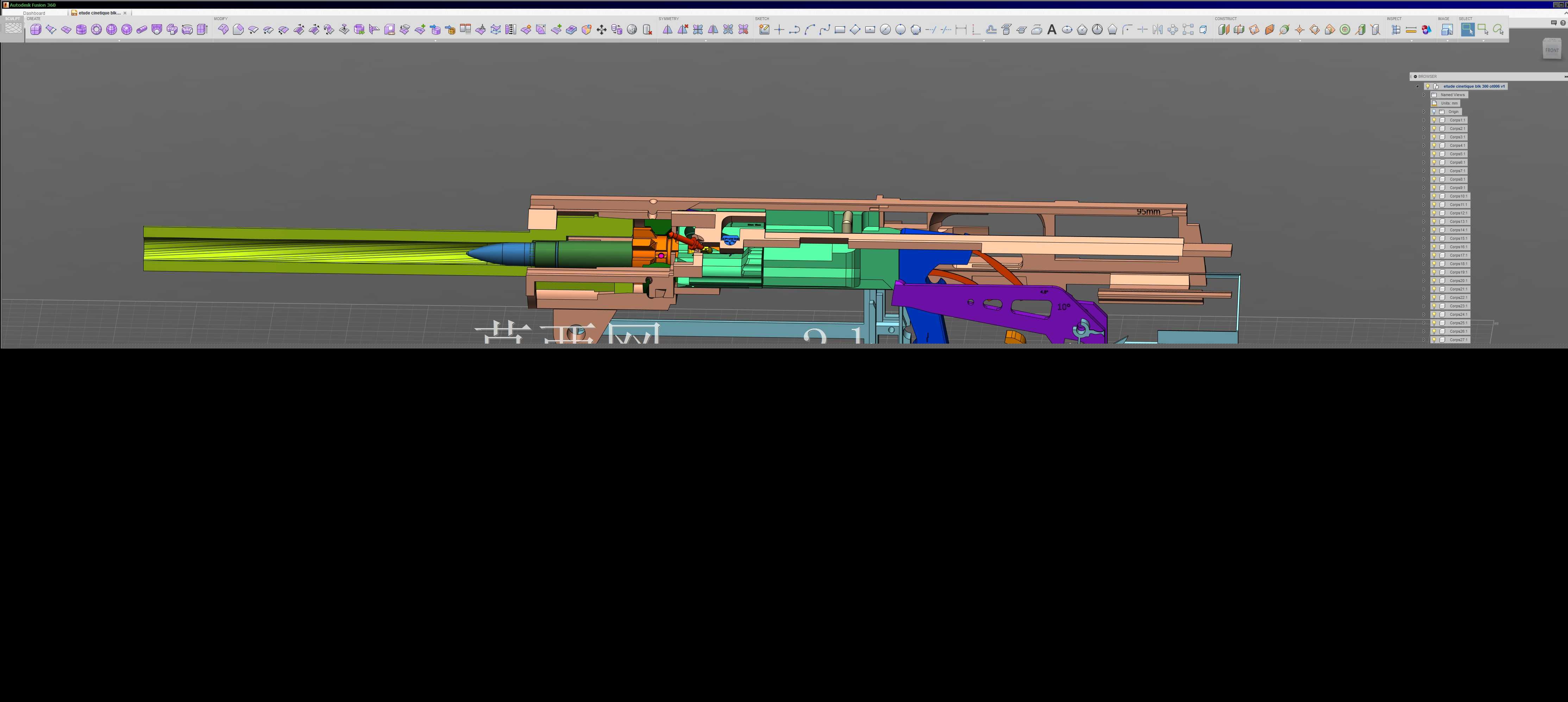Select the Sketch Dimension tool
1568x702 pixels.
[x=961, y=29]
